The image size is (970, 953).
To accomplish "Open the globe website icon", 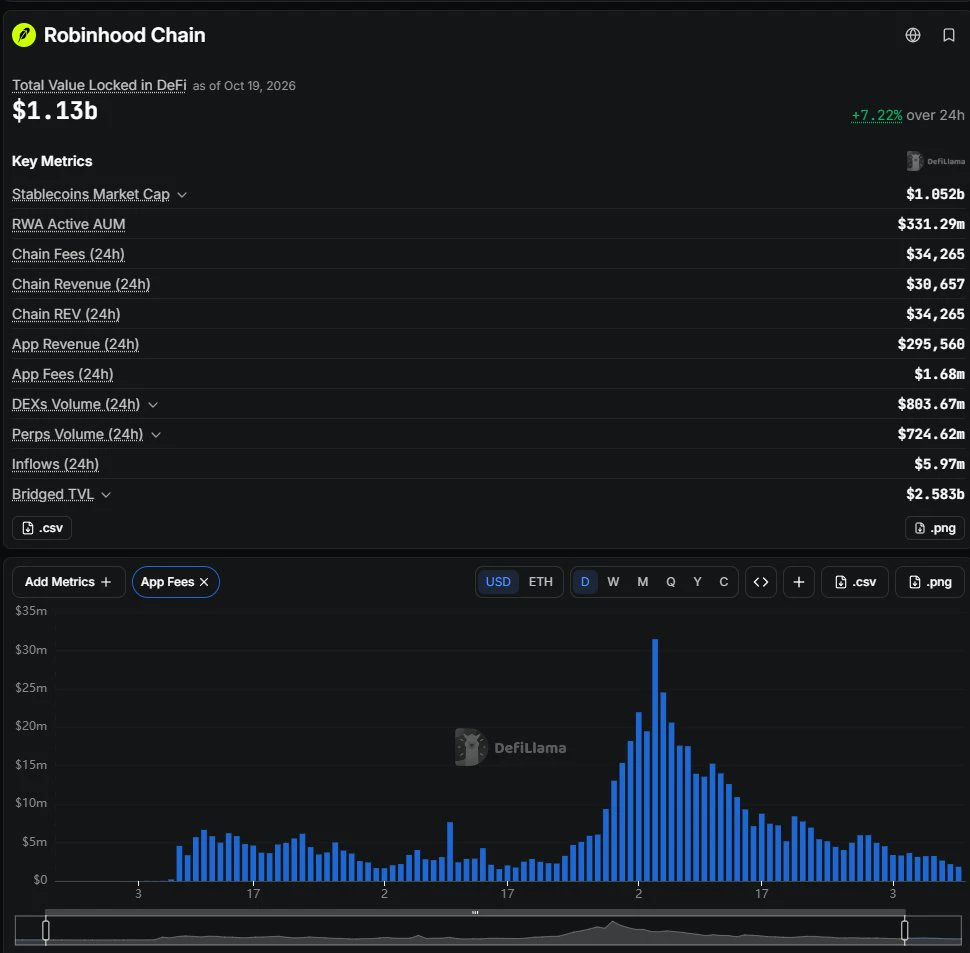I will (x=912, y=35).
